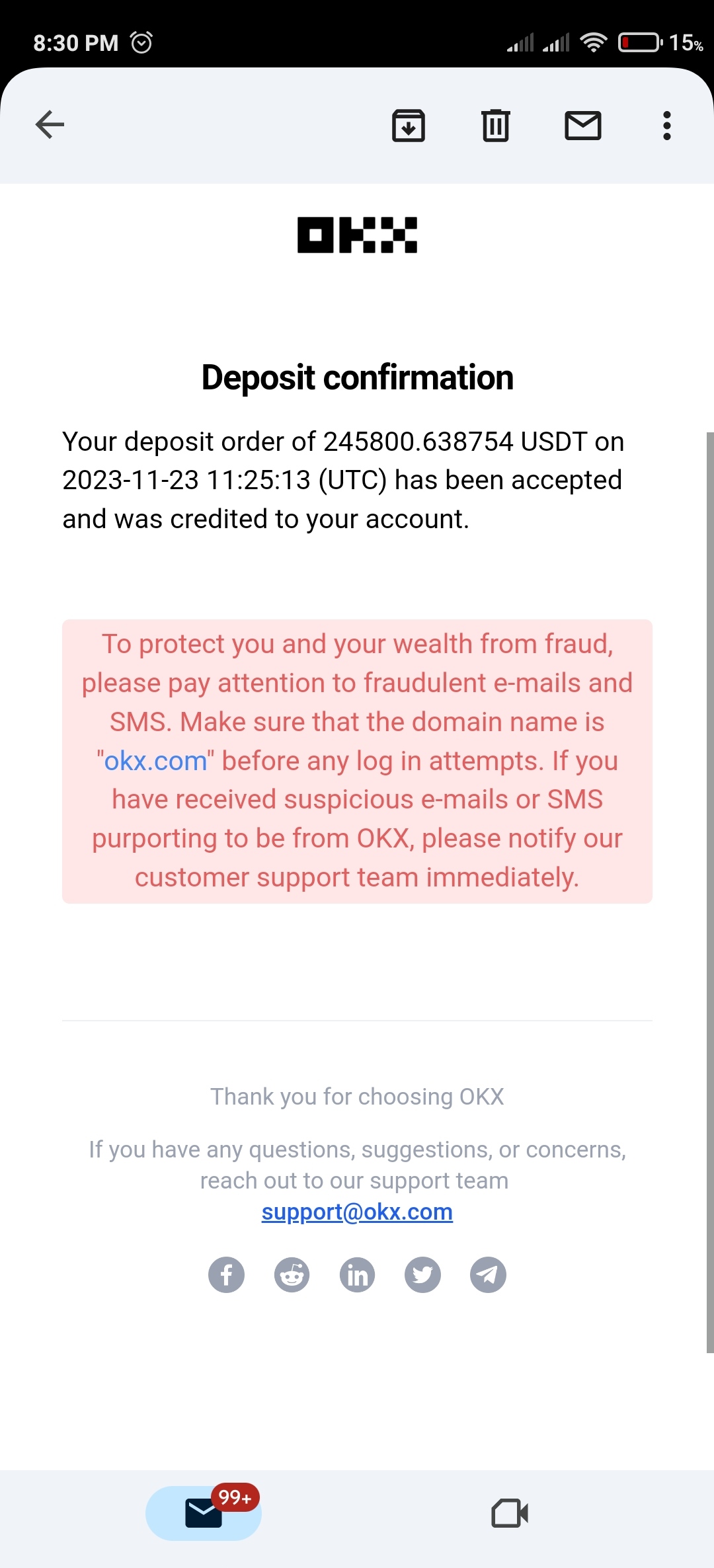The width and height of the screenshot is (714, 1568).
Task: Open OKX Reddit icon
Action: 292,1274
